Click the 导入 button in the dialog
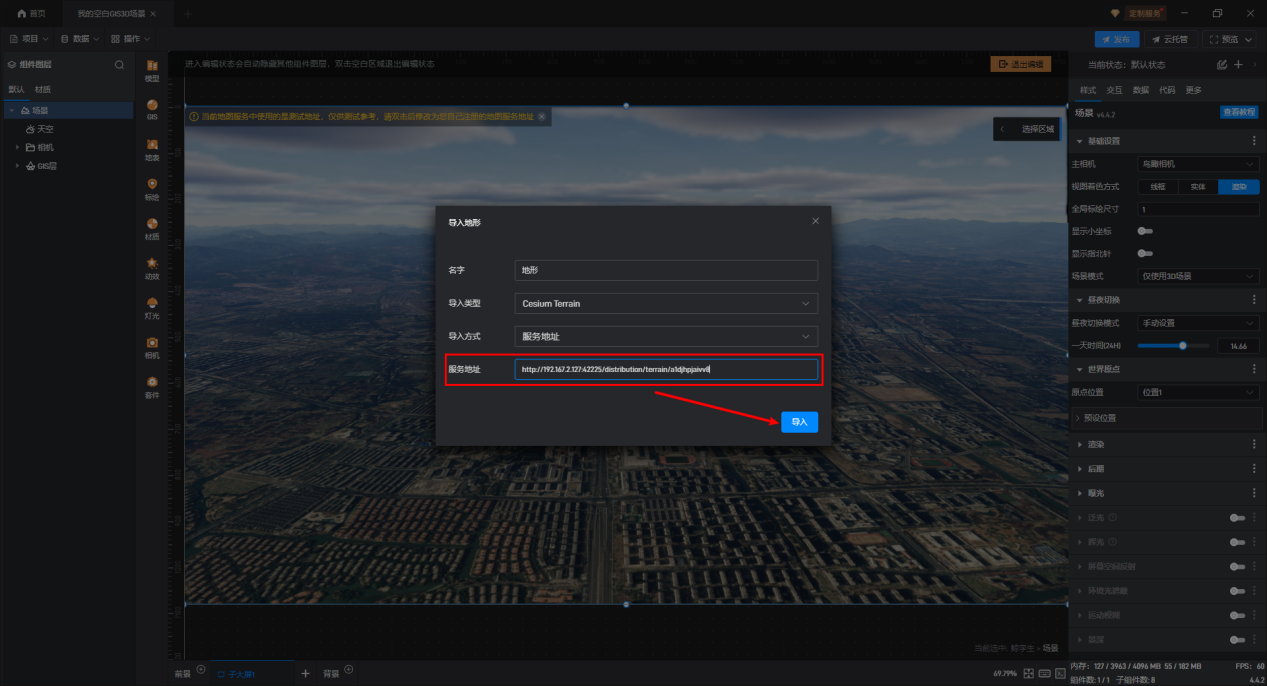 point(799,422)
